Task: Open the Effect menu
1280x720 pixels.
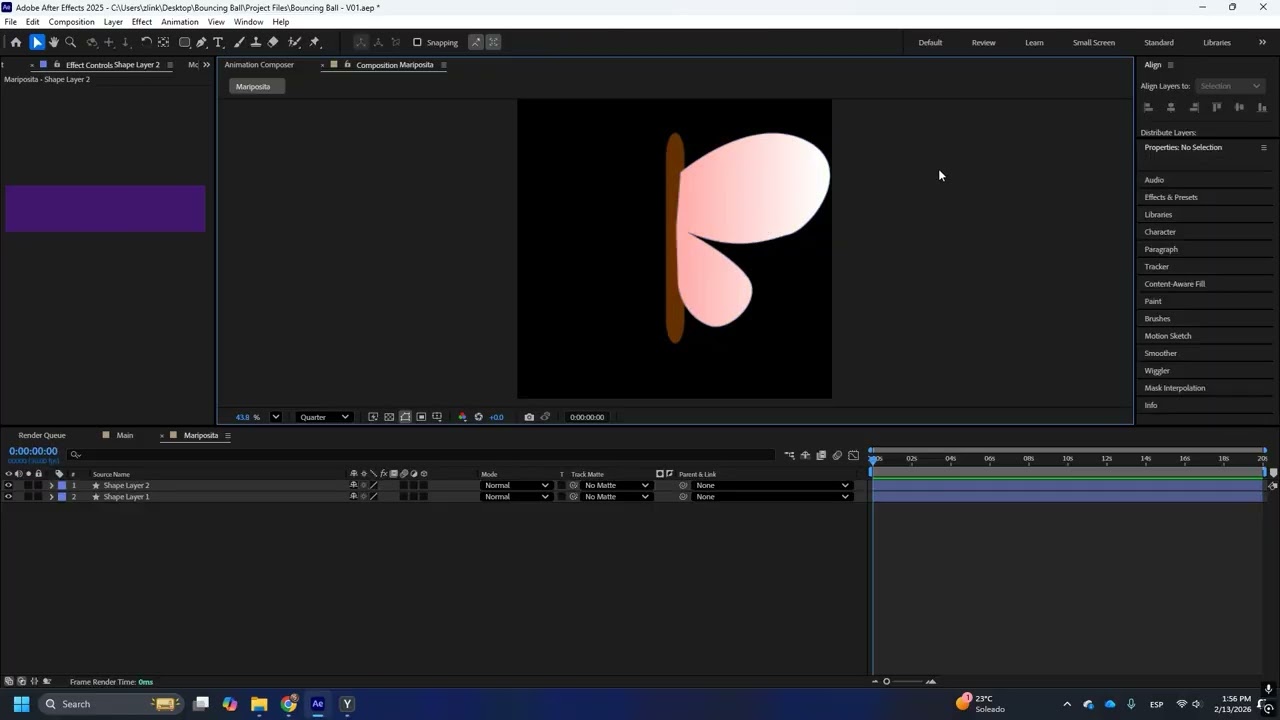Action: click(142, 22)
